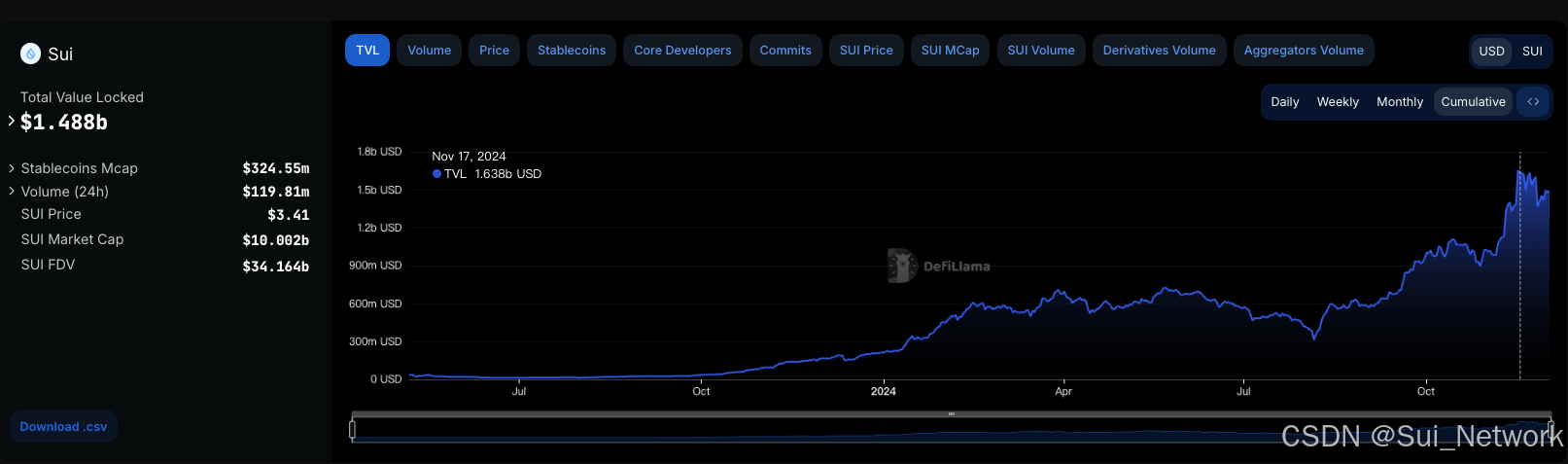The width and height of the screenshot is (1568, 464).
Task: Select the Cumulative grouping
Action: [x=1473, y=102]
